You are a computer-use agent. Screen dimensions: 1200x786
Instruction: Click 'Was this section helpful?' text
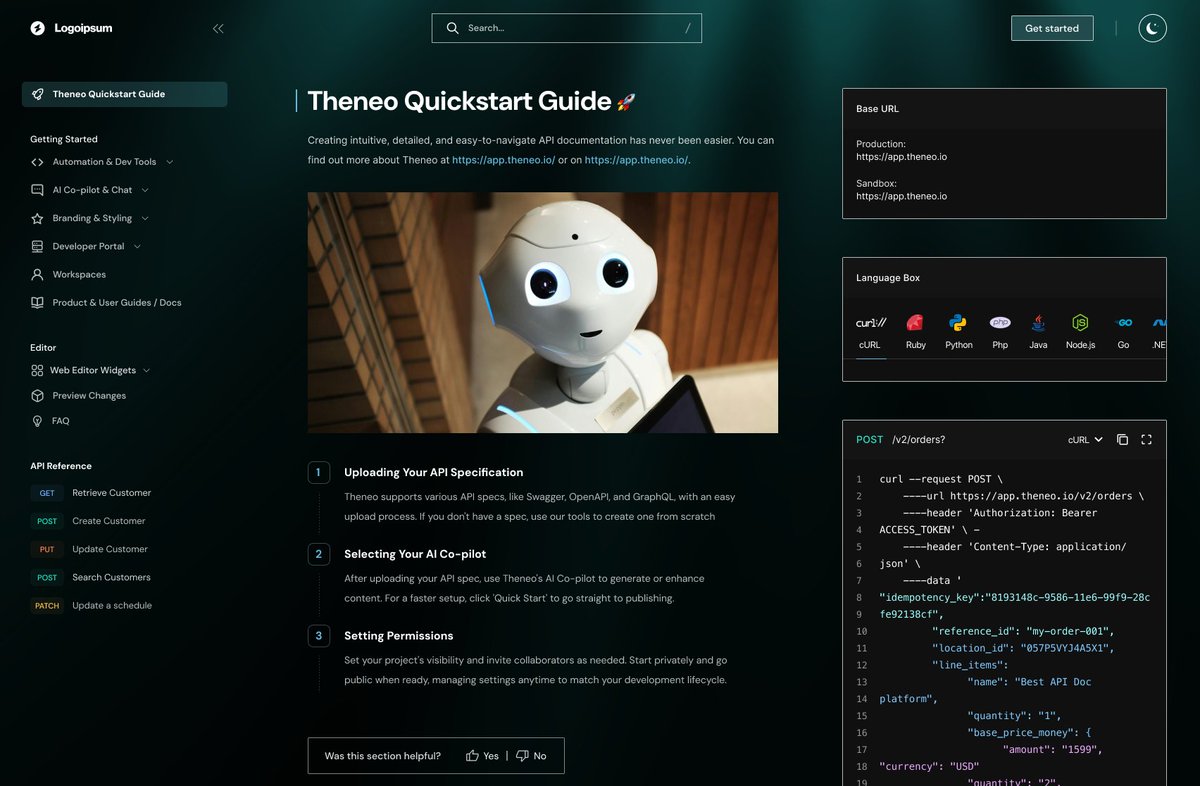coord(382,756)
